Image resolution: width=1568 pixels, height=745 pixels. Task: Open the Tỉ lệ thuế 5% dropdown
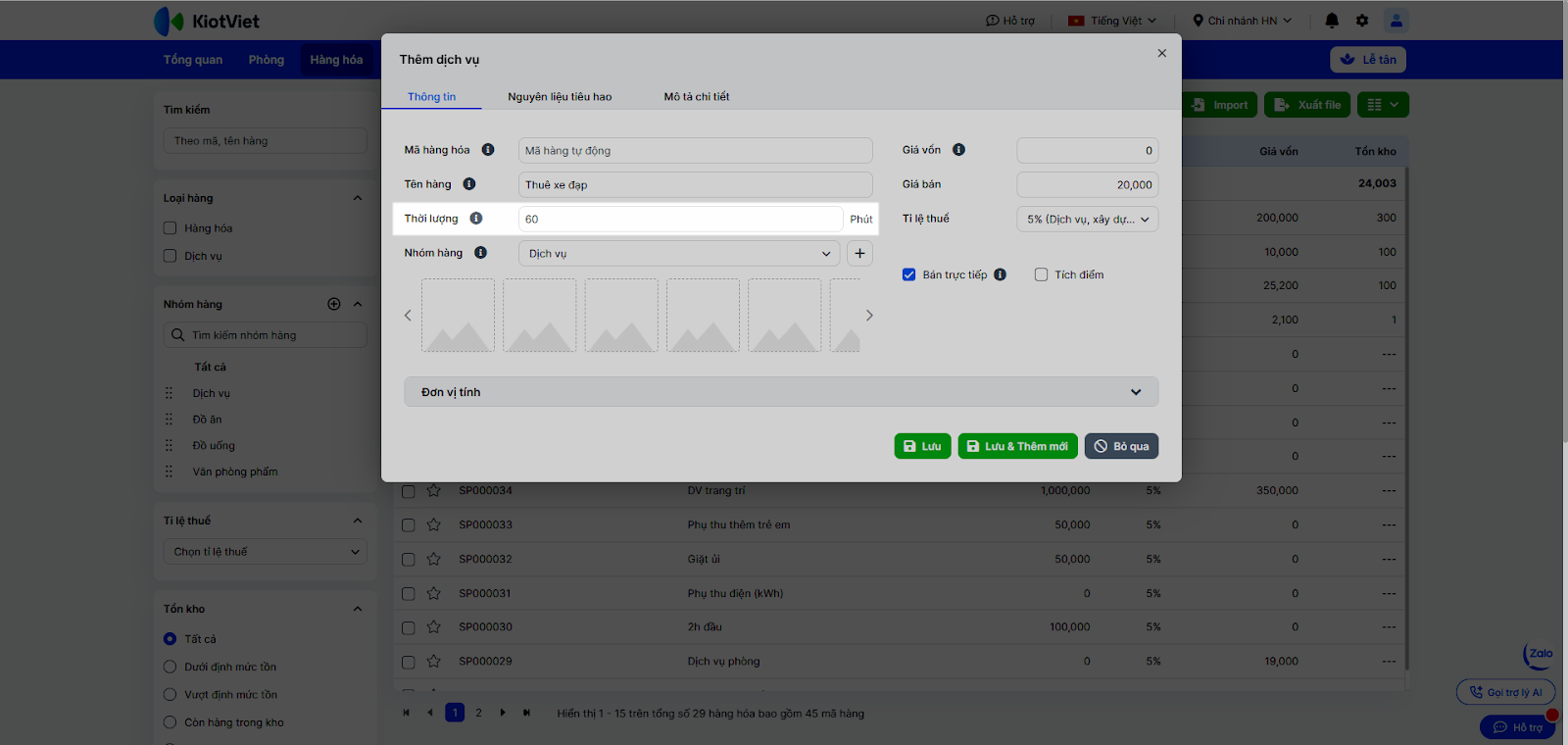pos(1087,220)
